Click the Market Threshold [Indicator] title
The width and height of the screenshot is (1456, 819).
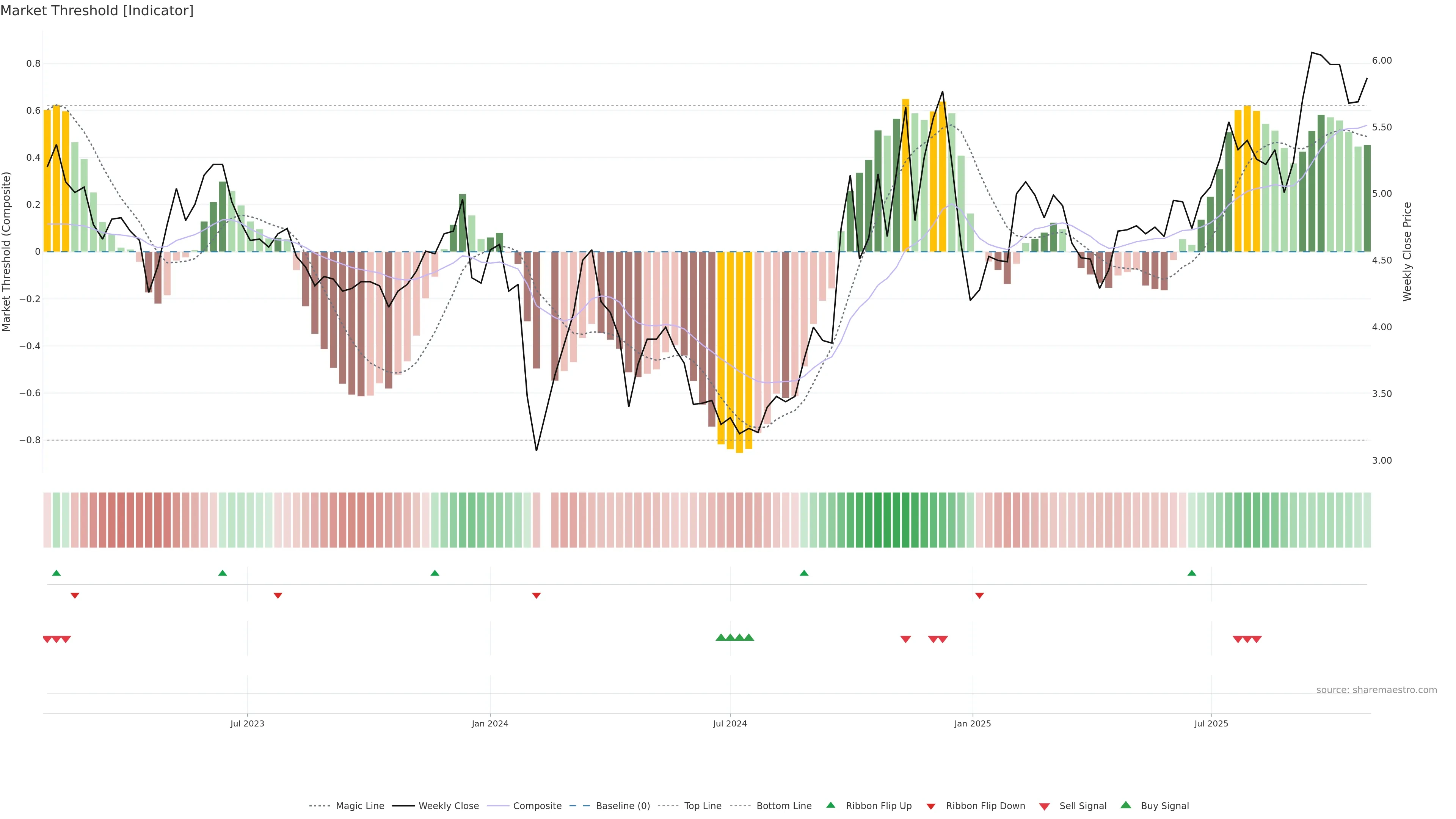pyautogui.click(x=97, y=11)
